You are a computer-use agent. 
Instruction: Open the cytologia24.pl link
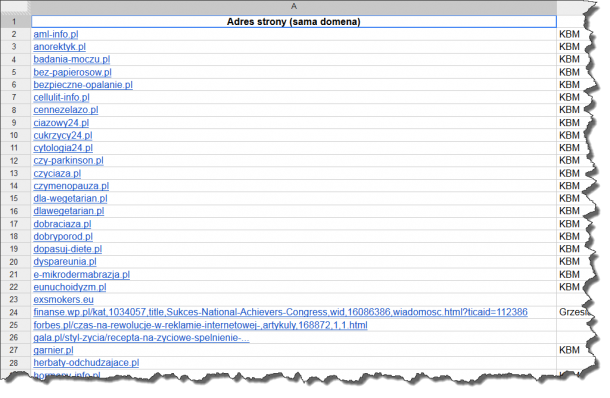pos(63,148)
